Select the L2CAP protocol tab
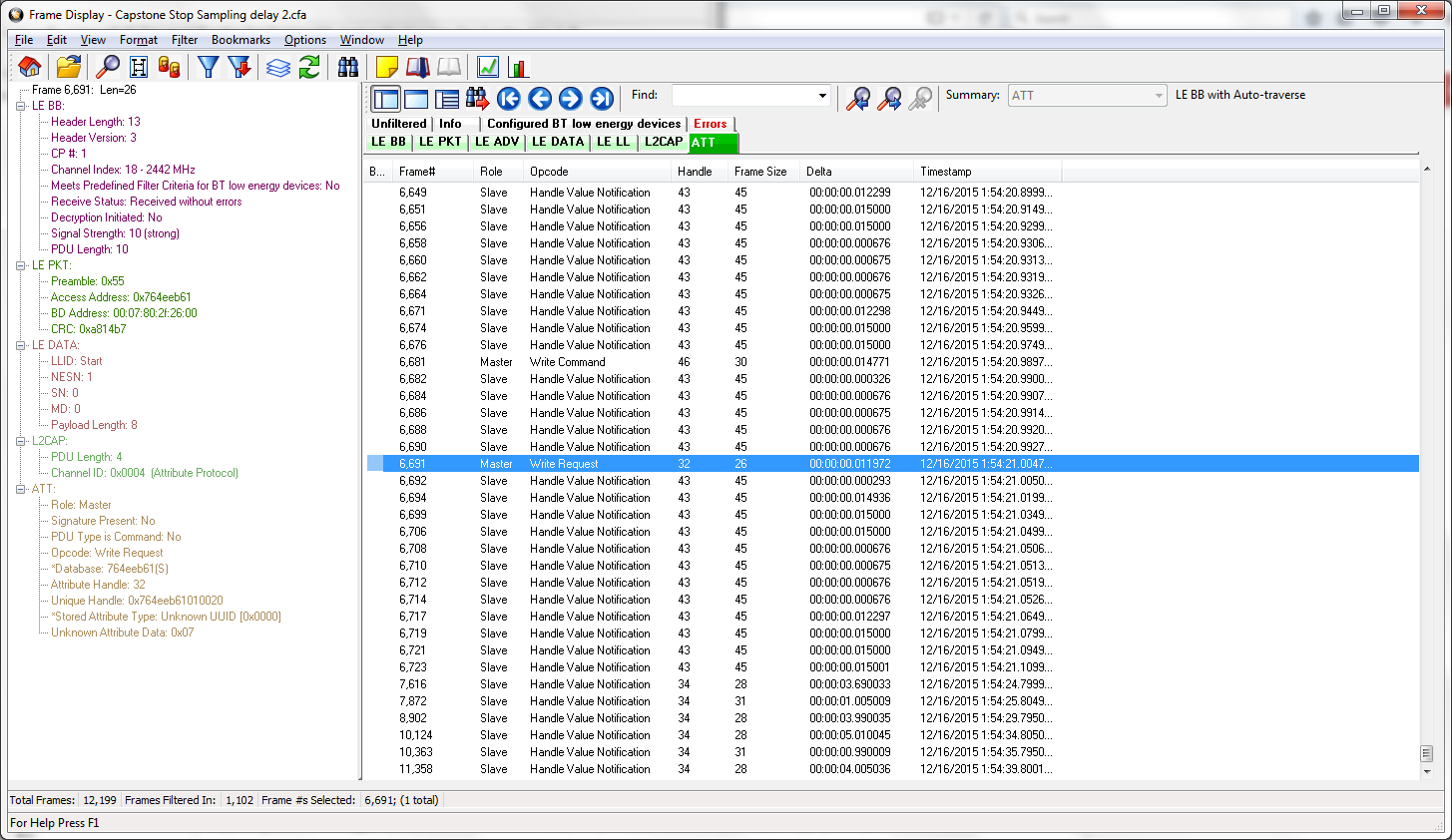This screenshot has height=840, width=1452. pos(663,142)
